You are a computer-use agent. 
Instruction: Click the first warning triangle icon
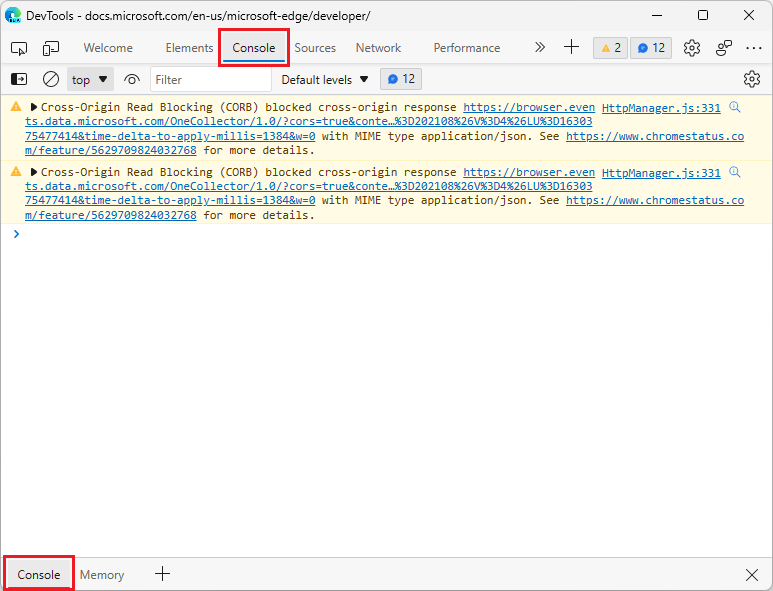pyautogui.click(x=16, y=106)
